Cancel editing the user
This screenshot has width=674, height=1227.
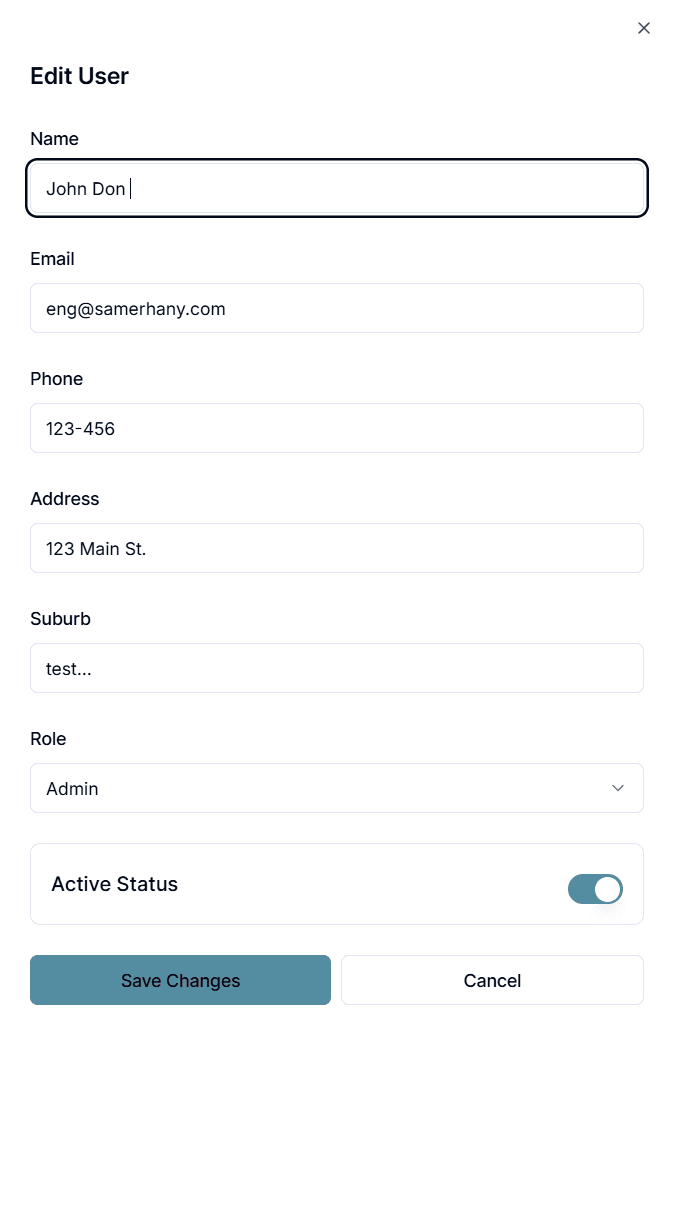click(x=492, y=980)
